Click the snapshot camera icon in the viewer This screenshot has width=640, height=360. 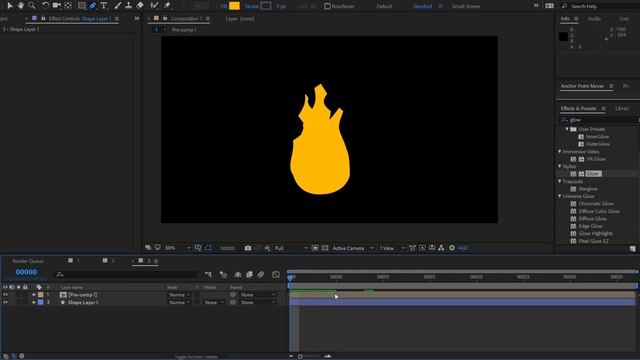pyautogui.click(x=248, y=248)
